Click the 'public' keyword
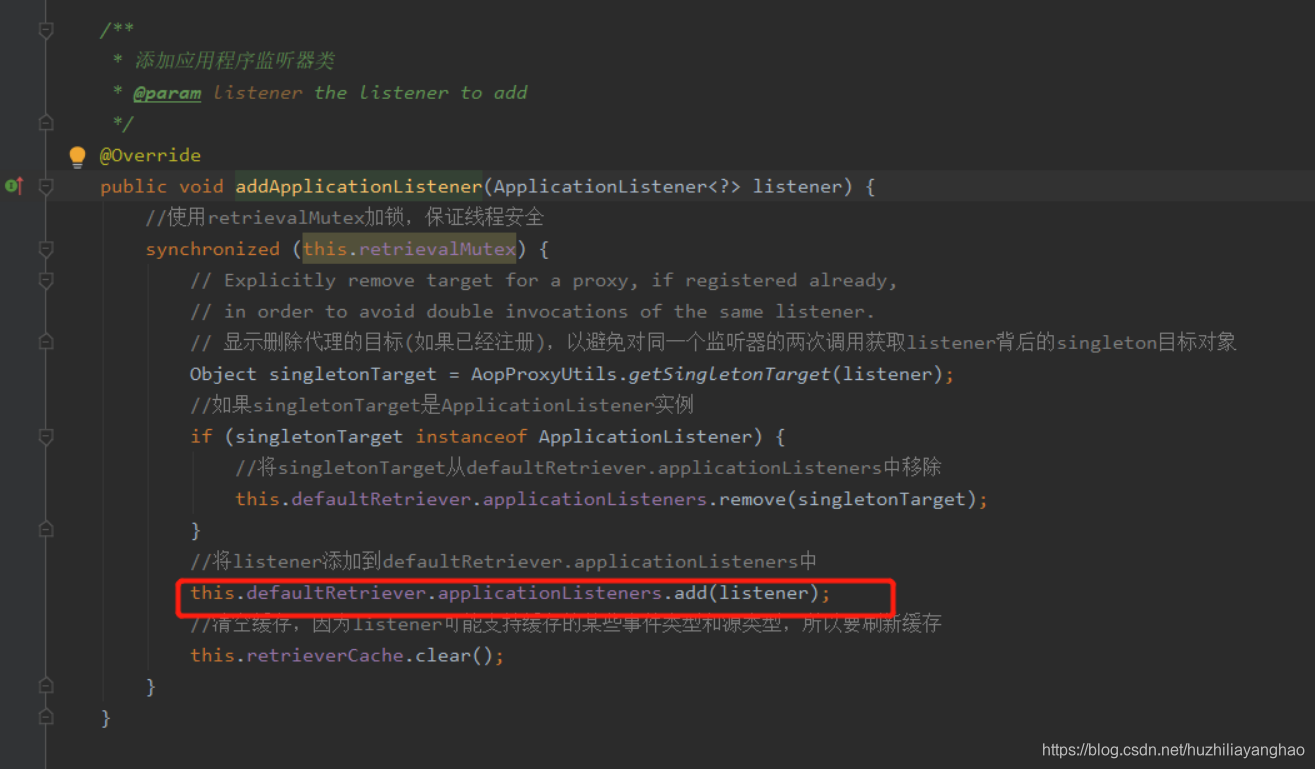The width and height of the screenshot is (1315, 769). coord(134,187)
